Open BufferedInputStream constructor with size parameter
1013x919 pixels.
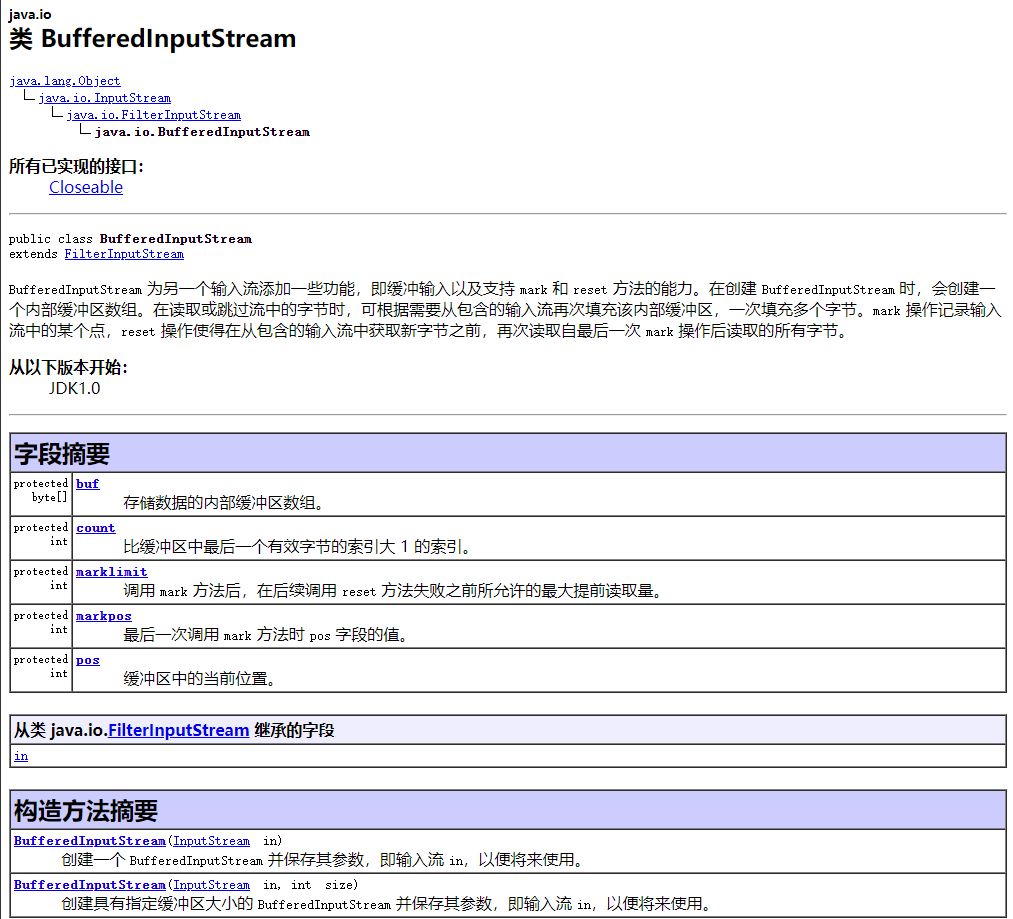(x=90, y=884)
